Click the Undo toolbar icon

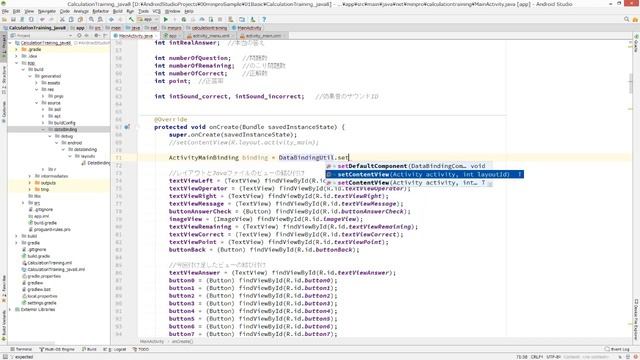pyautogui.click(x=42, y=19)
